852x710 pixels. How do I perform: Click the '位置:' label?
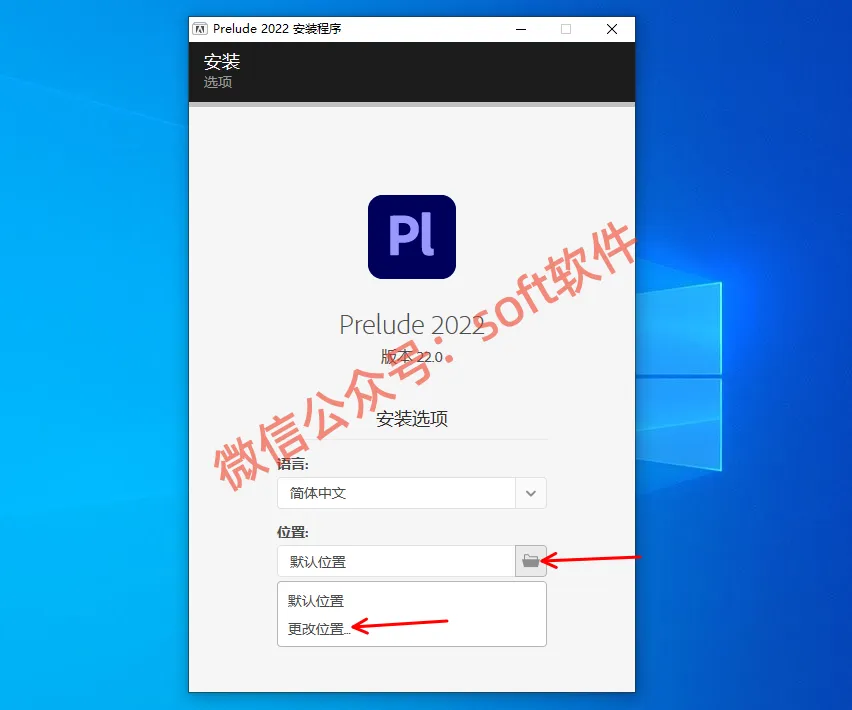click(292, 532)
